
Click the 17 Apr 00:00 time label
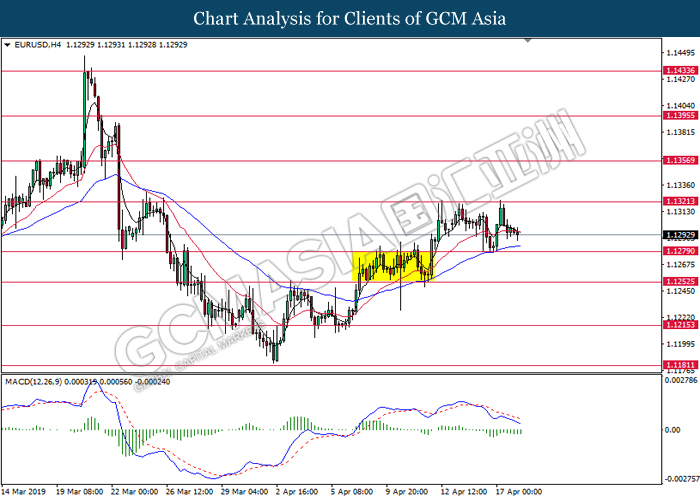tap(519, 492)
